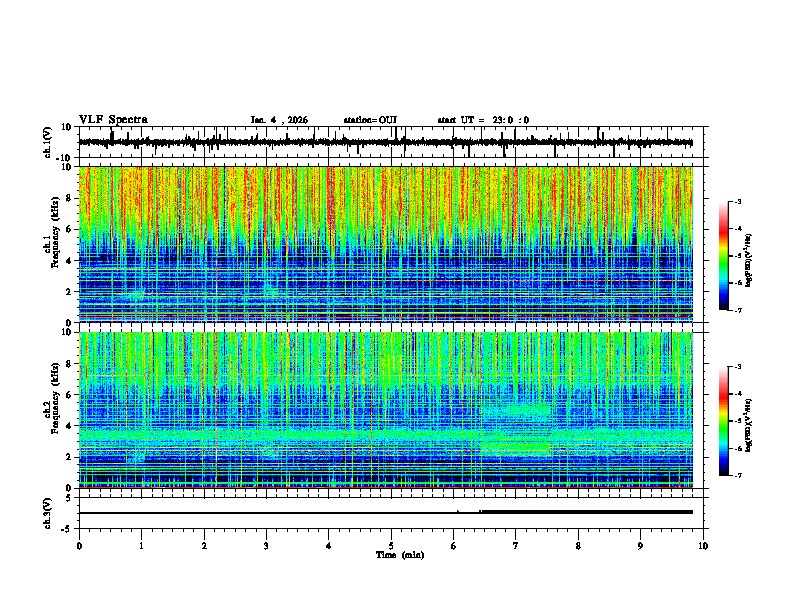The height and width of the screenshot is (612, 792).
Task: Click the "4" tick on Time axis
Action: click(x=328, y=546)
